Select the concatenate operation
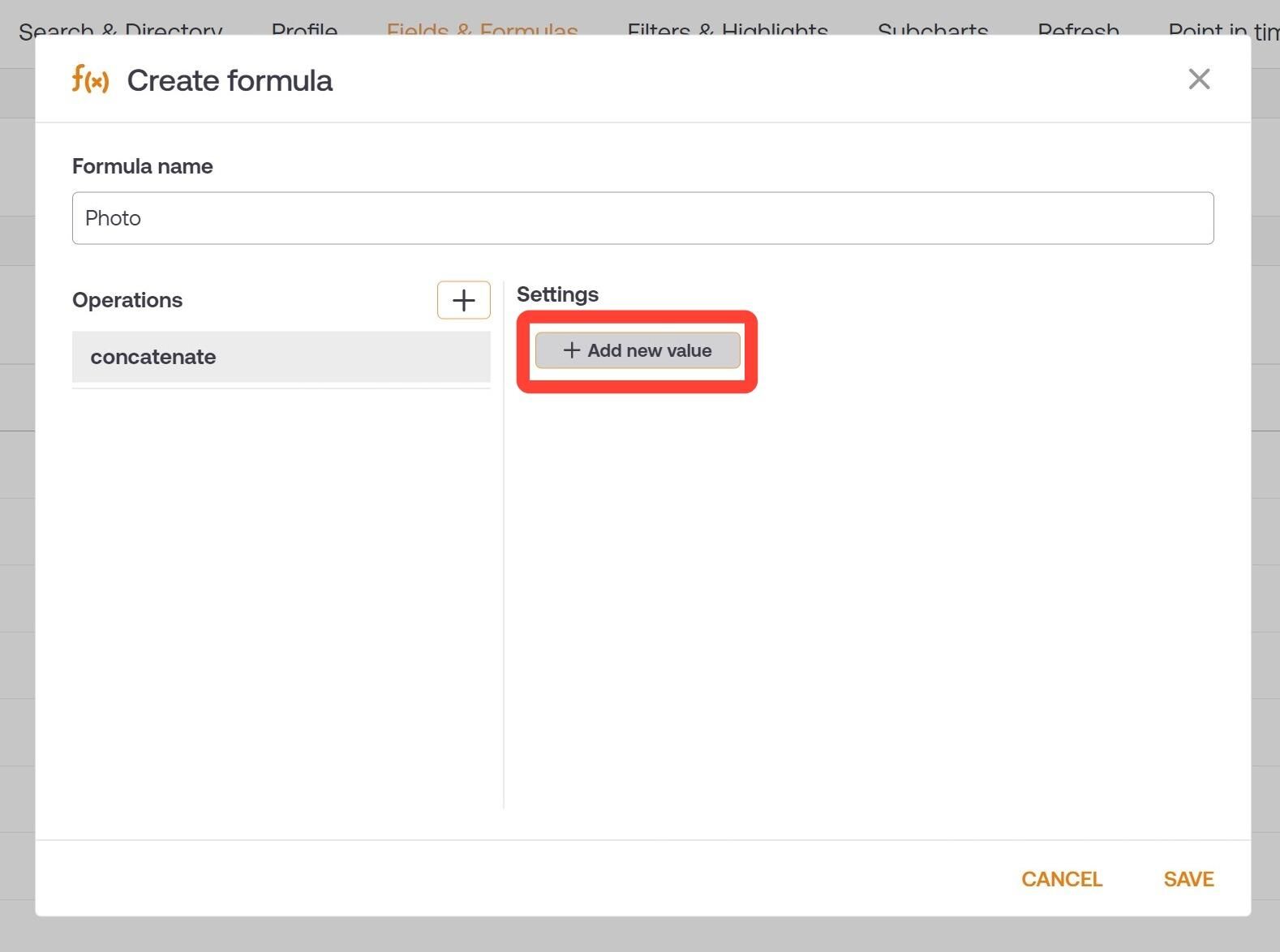1280x952 pixels. point(281,357)
